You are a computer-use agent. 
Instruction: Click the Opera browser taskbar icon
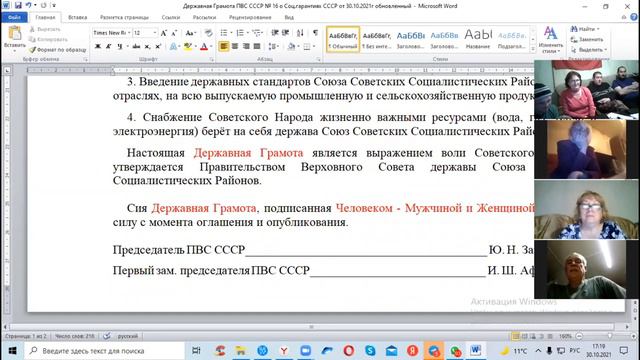tap(349, 351)
